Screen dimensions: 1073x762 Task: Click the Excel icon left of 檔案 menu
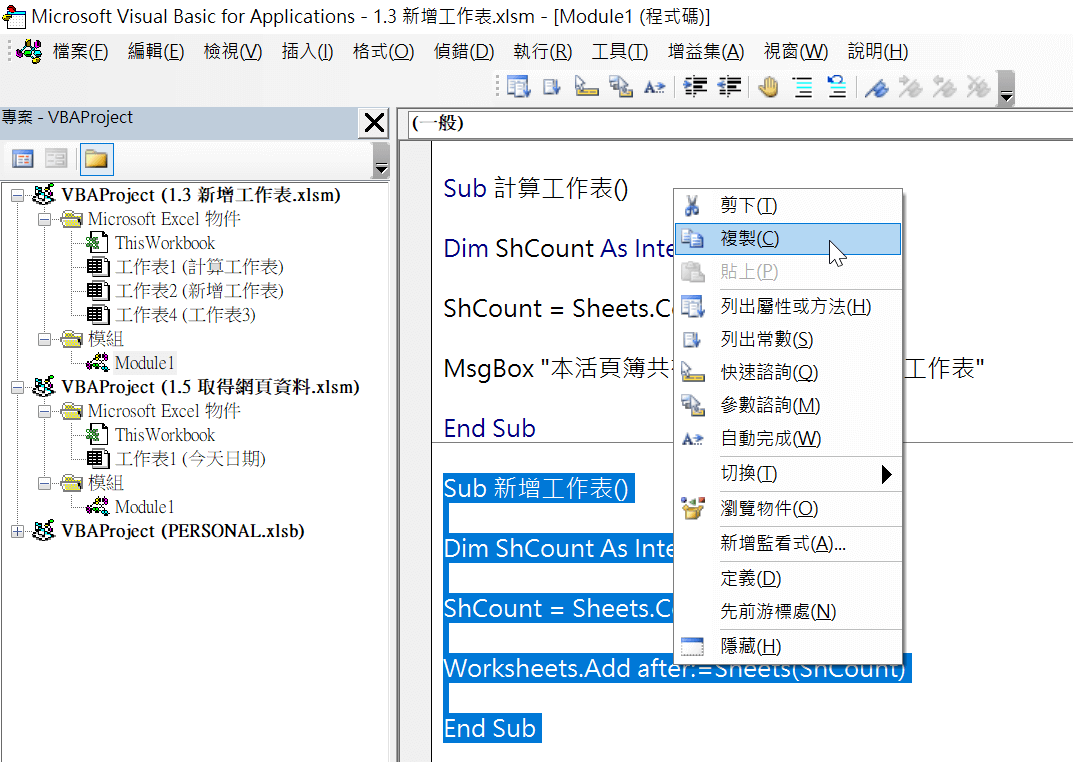(x=29, y=51)
